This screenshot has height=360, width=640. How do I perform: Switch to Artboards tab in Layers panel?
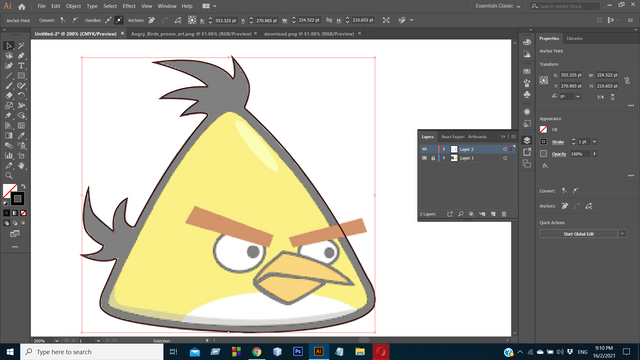[477, 137]
